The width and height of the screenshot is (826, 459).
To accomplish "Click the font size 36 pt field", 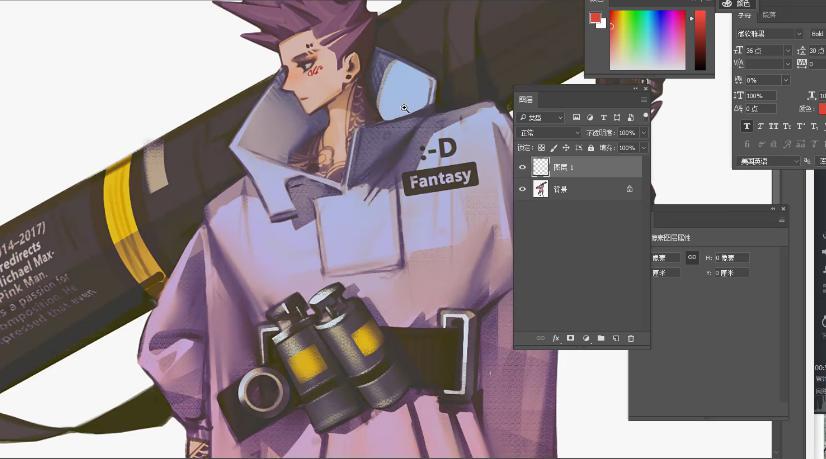I will pos(764,51).
